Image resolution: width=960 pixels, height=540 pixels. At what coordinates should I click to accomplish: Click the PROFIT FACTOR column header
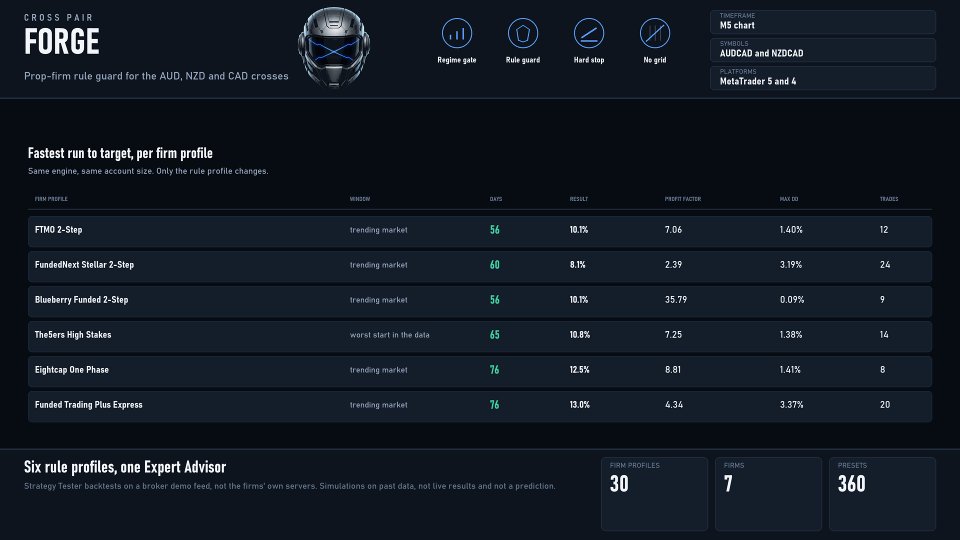coord(683,199)
